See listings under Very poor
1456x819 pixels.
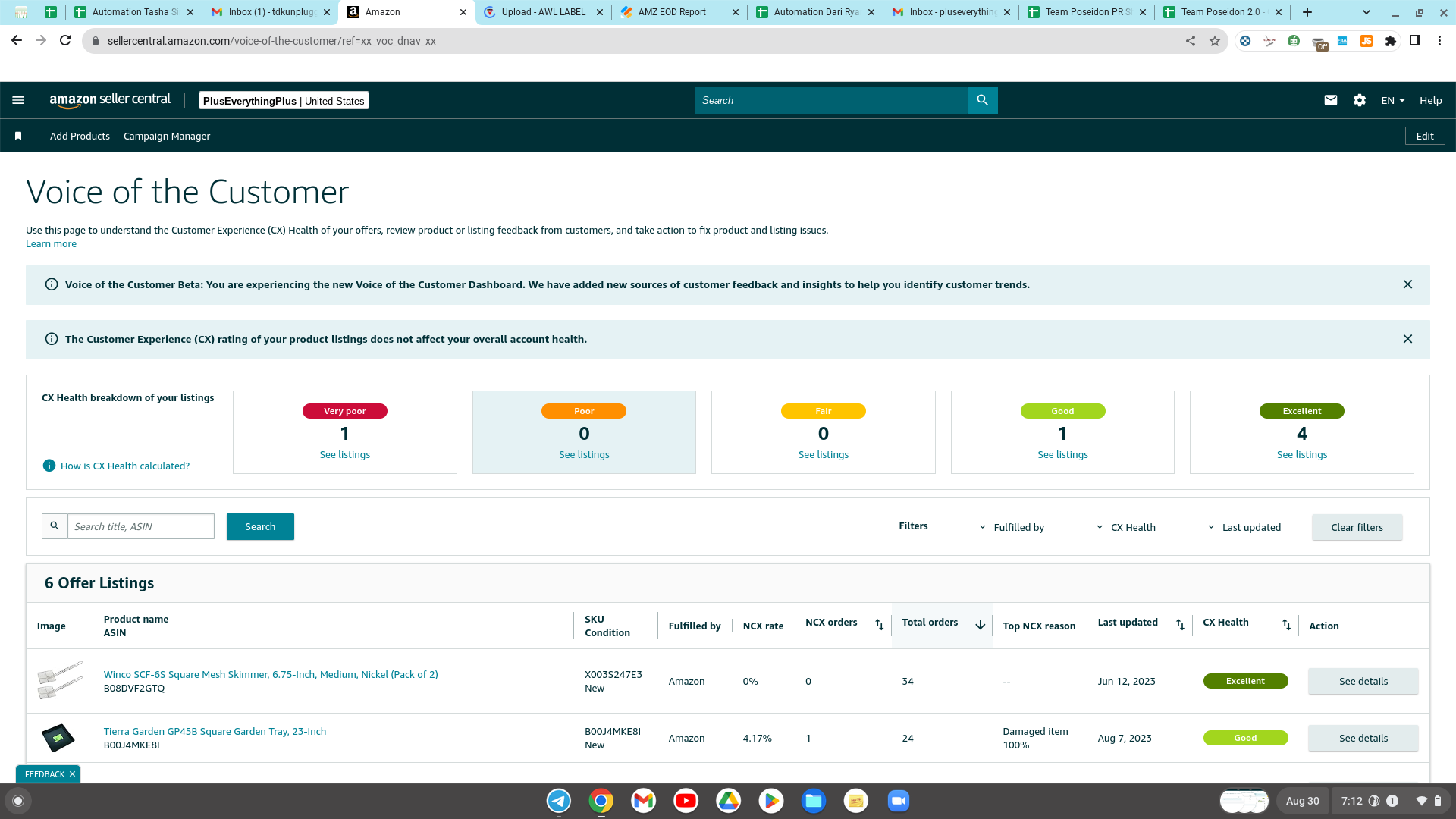[345, 455]
